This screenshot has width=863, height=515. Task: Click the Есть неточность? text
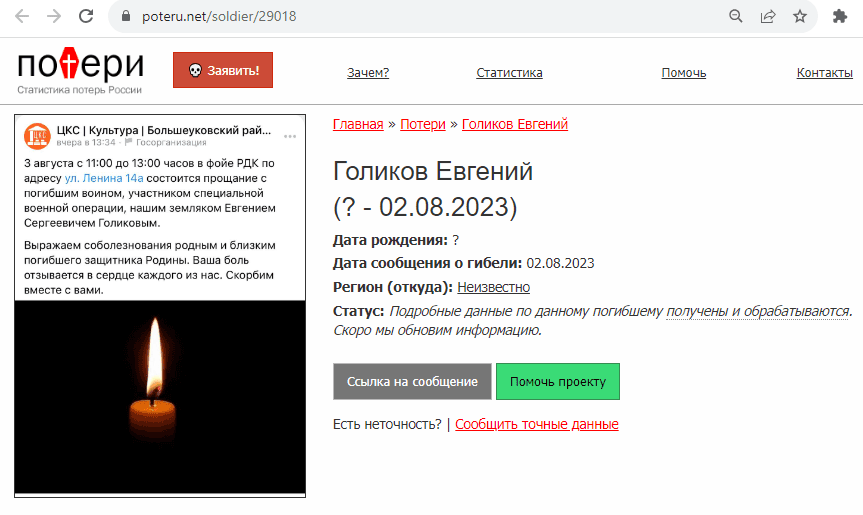(x=387, y=424)
